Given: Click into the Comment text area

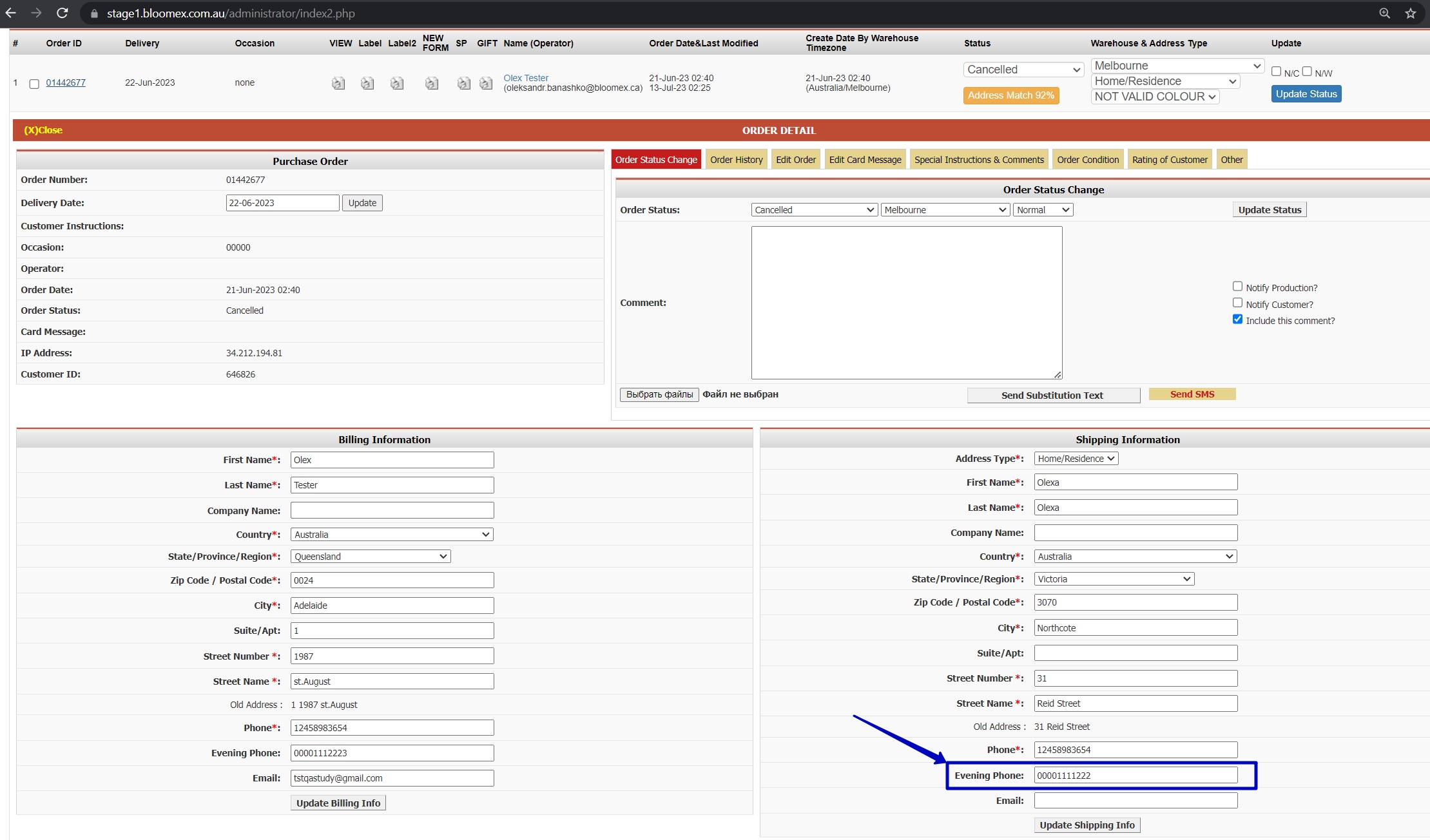Looking at the screenshot, I should click(907, 303).
